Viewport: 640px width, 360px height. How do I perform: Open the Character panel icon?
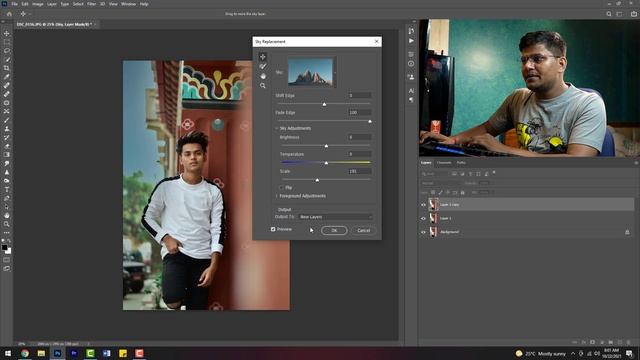(411, 90)
